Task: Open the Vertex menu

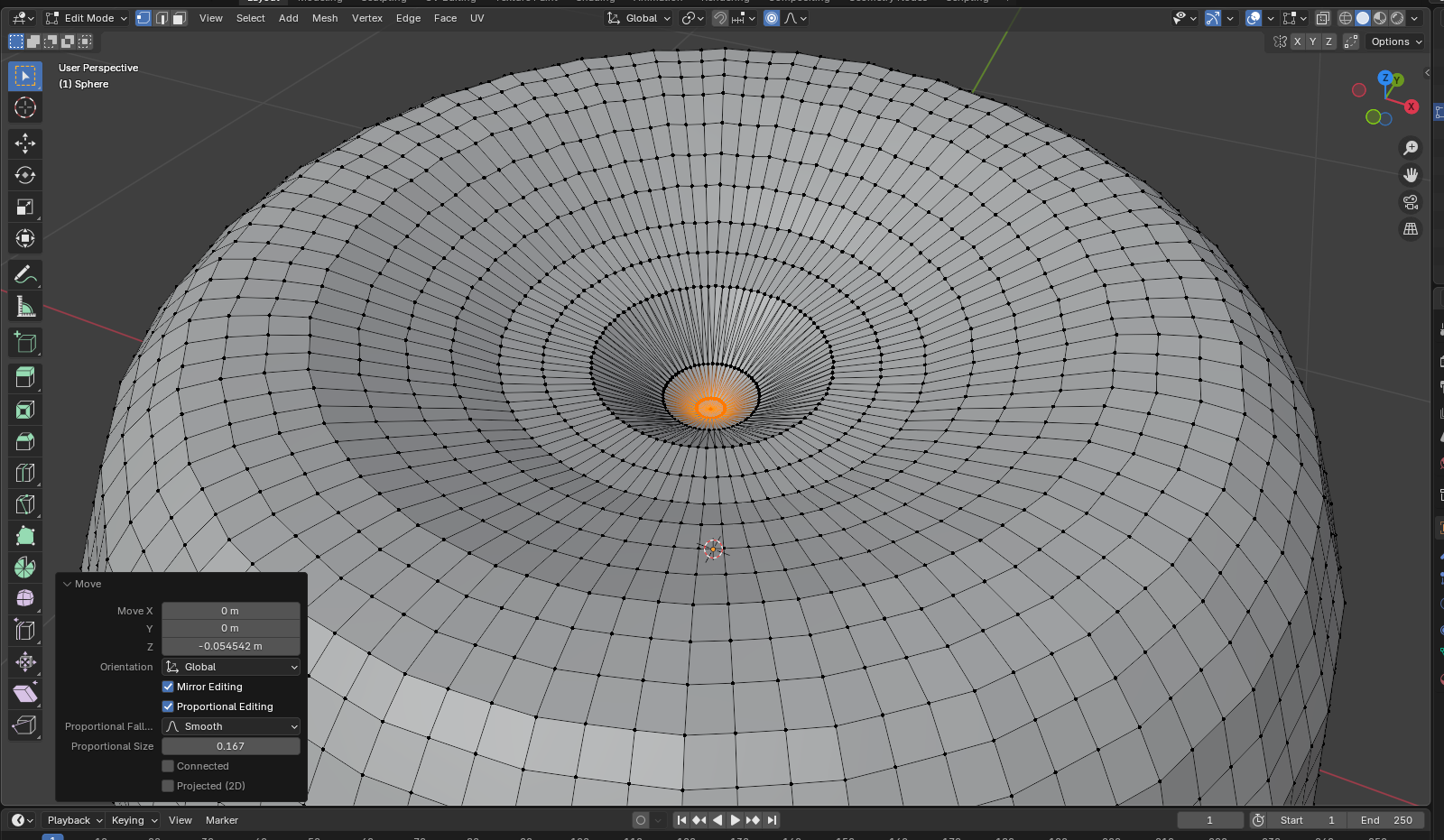Action: click(367, 18)
